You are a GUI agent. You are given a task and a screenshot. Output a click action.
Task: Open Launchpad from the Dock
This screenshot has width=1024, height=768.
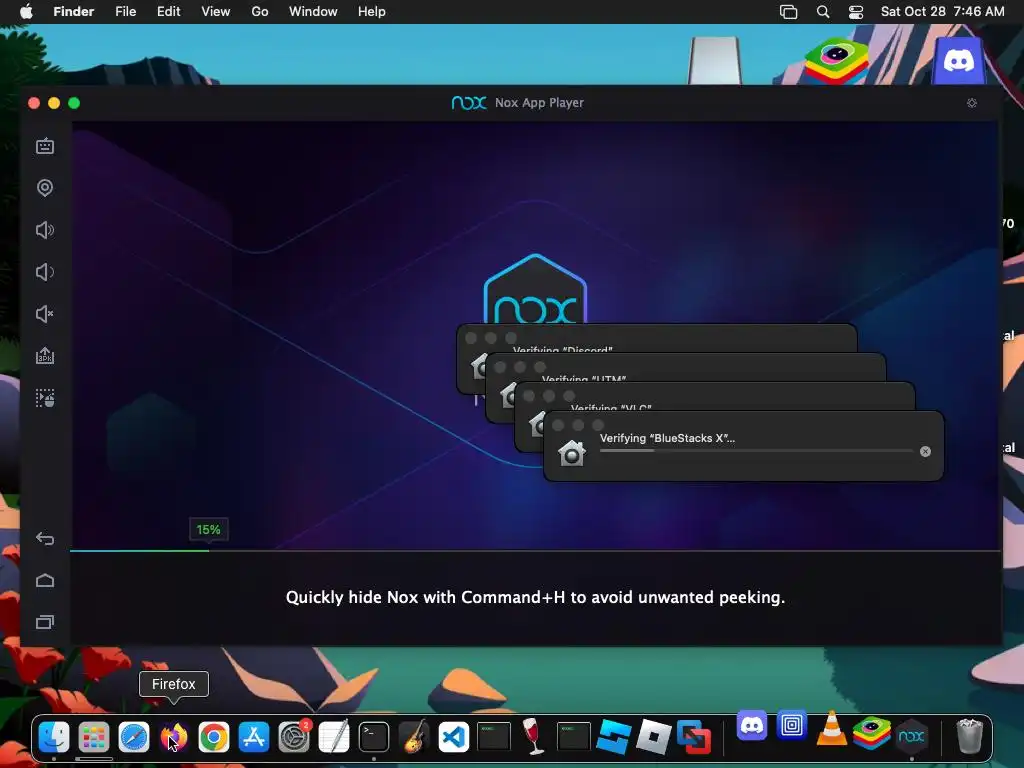click(x=94, y=737)
